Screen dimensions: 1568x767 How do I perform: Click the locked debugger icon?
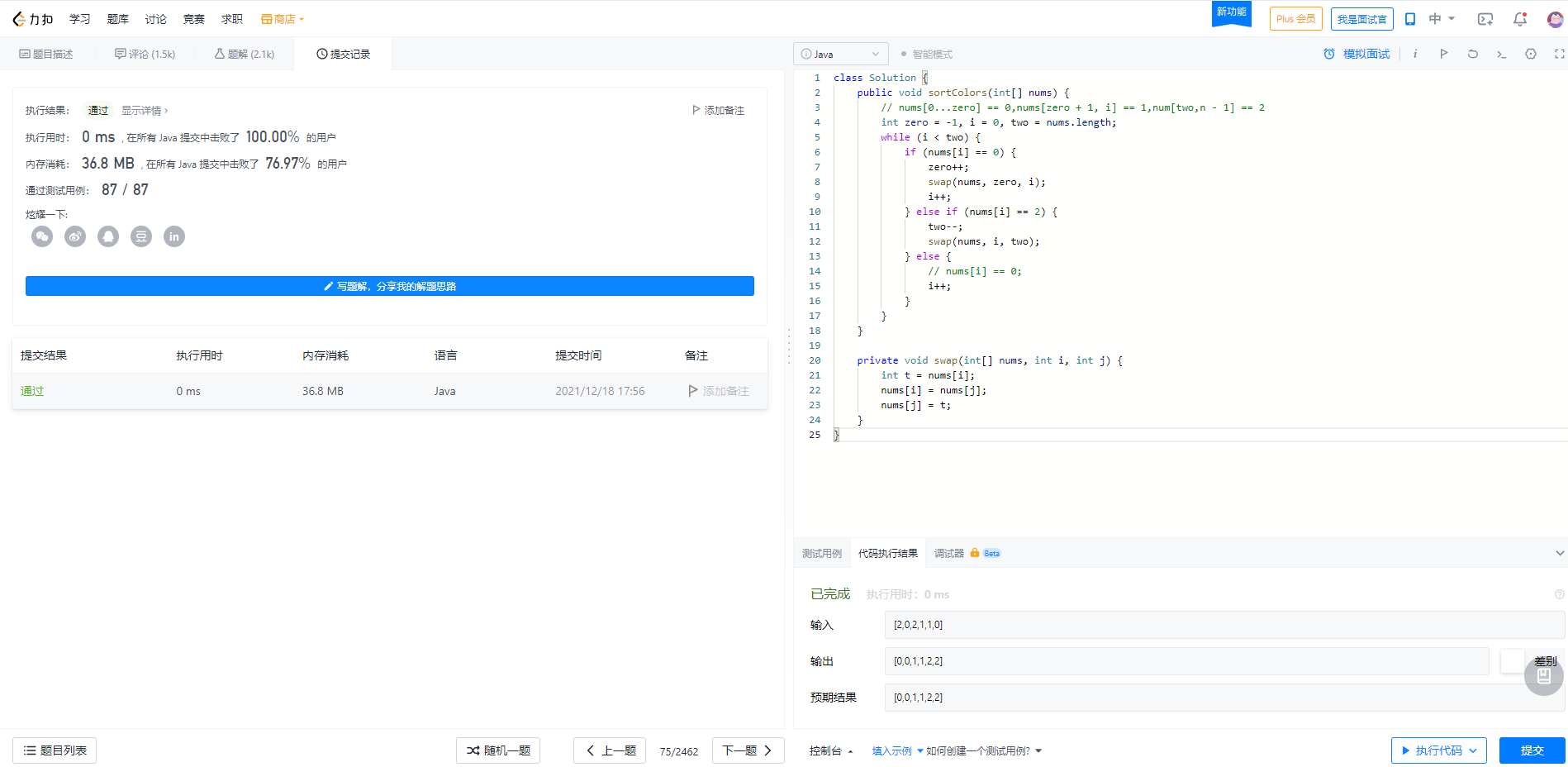(x=975, y=553)
